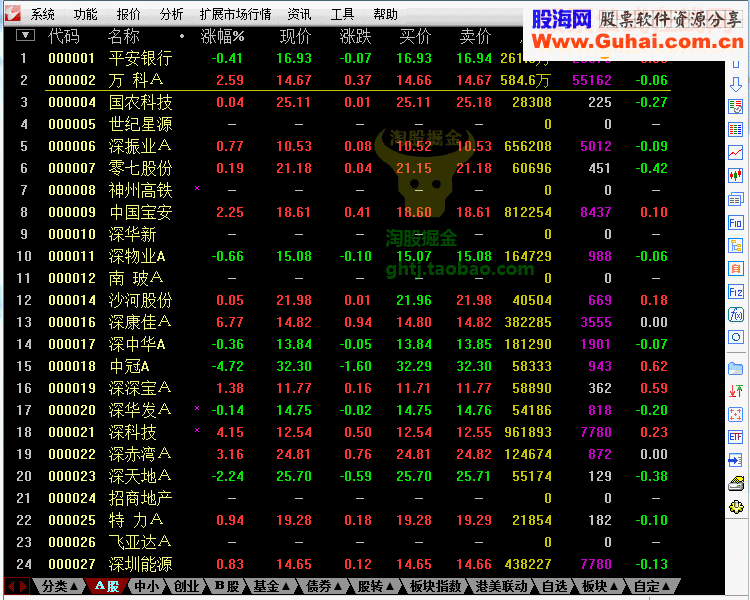Click the blue down-arrow sidebar icon
The image size is (750, 600).
736,85
